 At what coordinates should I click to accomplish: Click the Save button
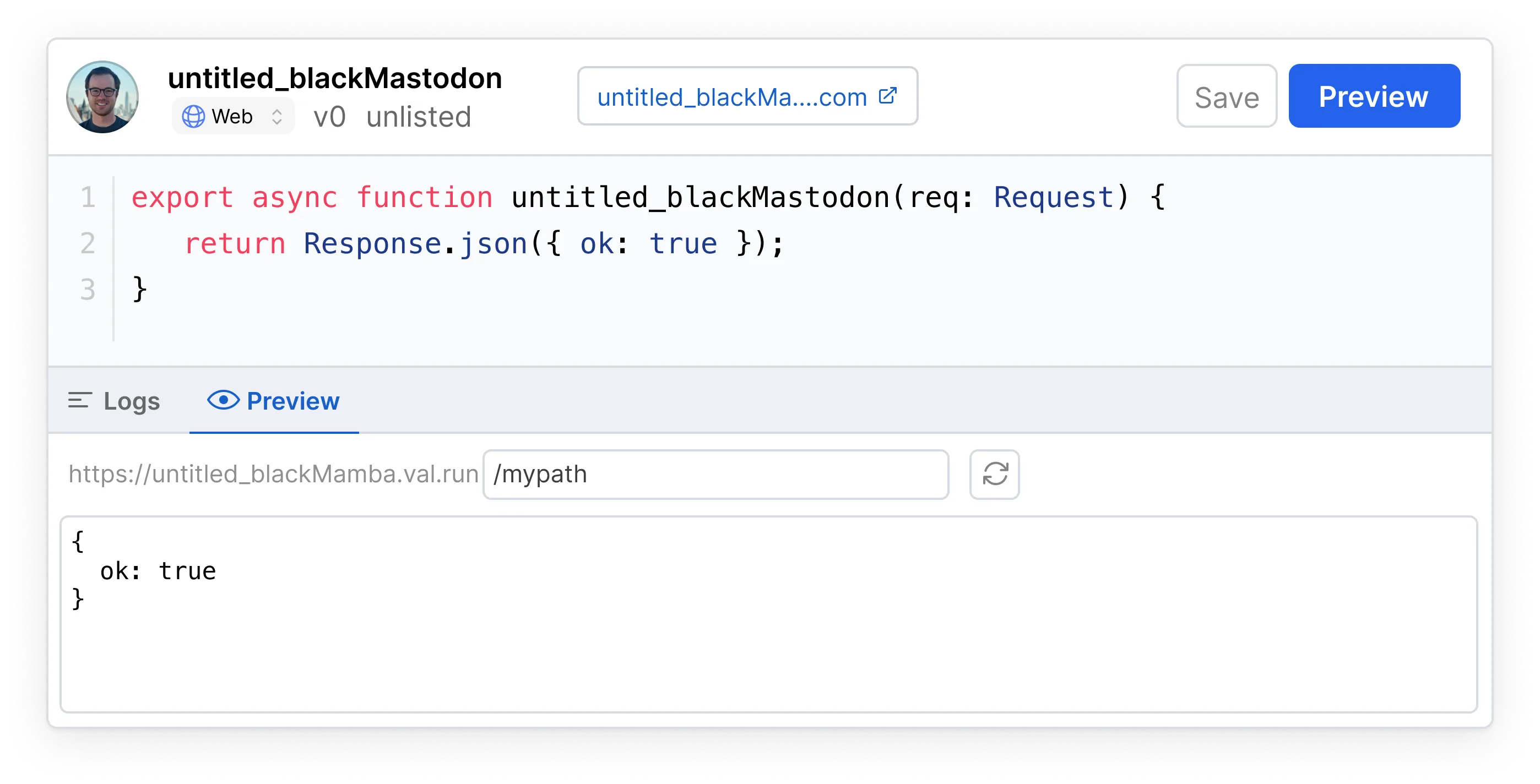pyautogui.click(x=1226, y=96)
